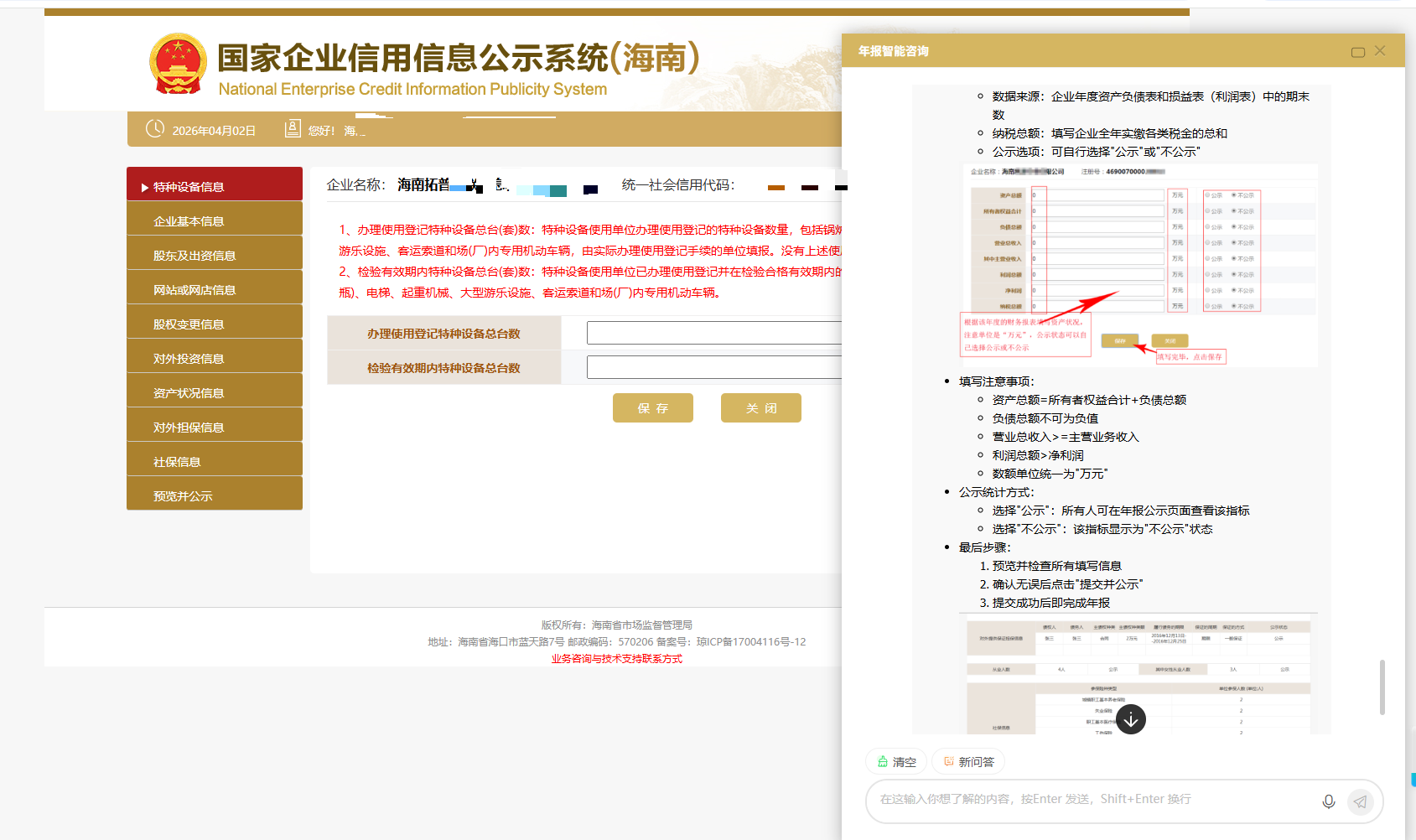
Task: Open the 特种设备信息 menu item
Action: click(x=215, y=186)
